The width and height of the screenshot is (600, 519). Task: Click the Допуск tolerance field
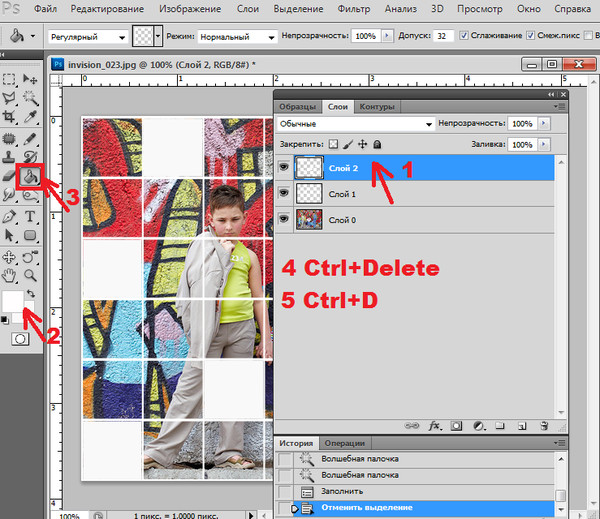pos(443,36)
